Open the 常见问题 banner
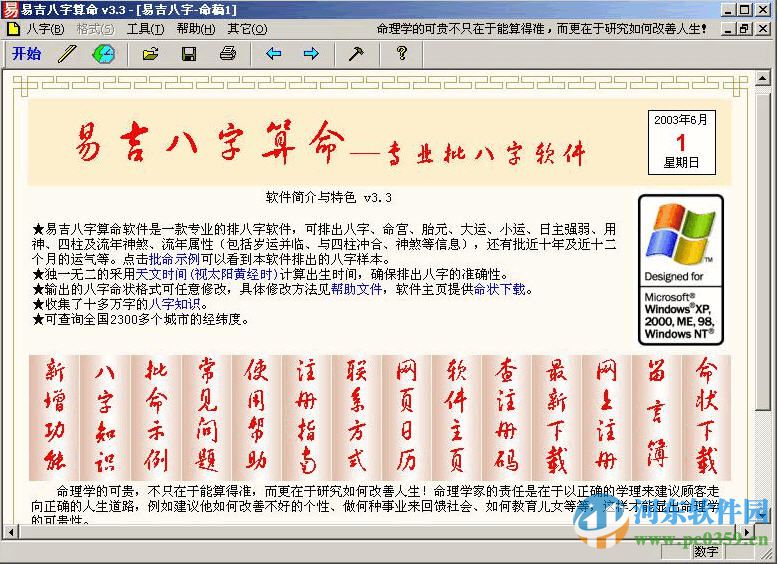 [x=206, y=417]
